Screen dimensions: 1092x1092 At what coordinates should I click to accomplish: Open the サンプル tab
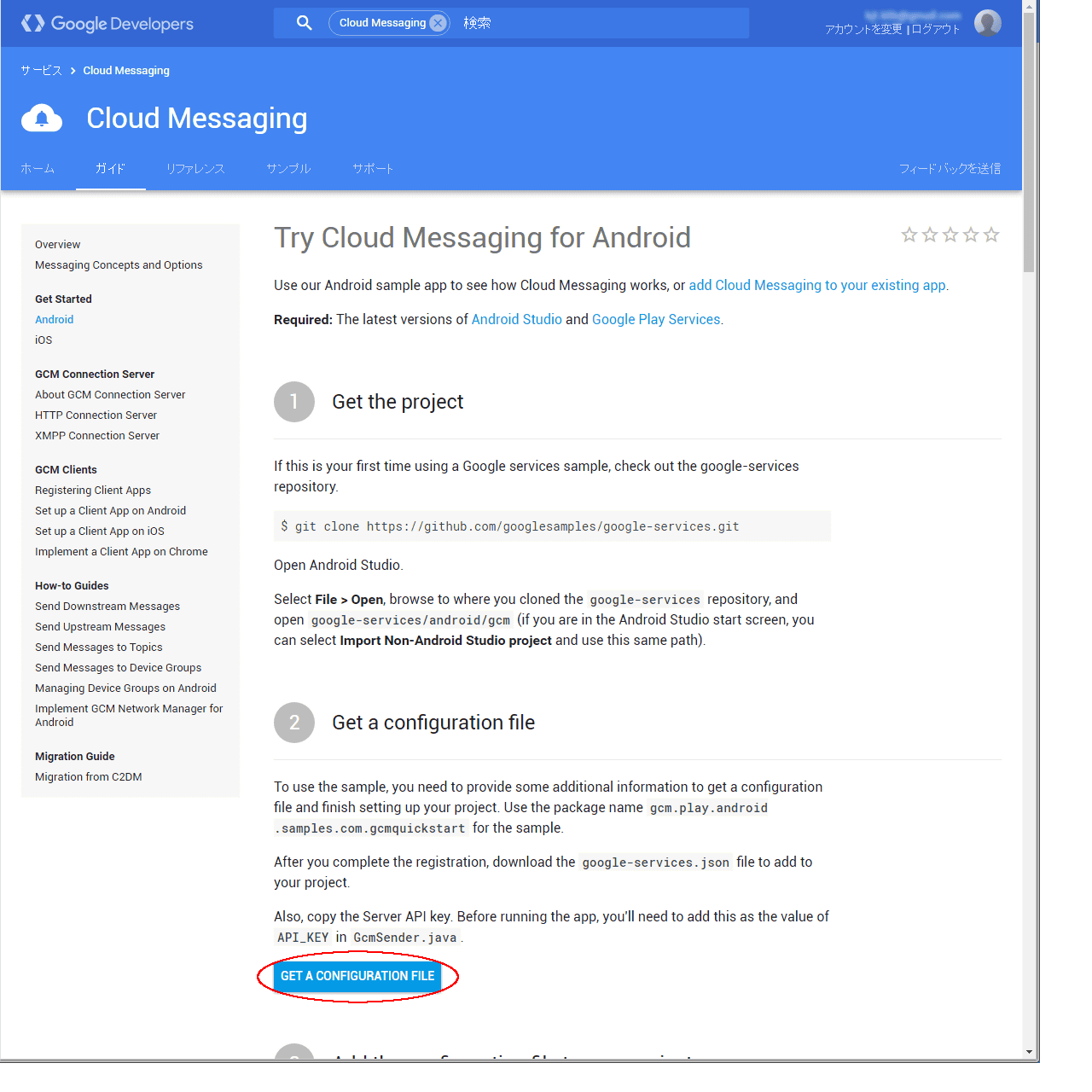tap(288, 169)
